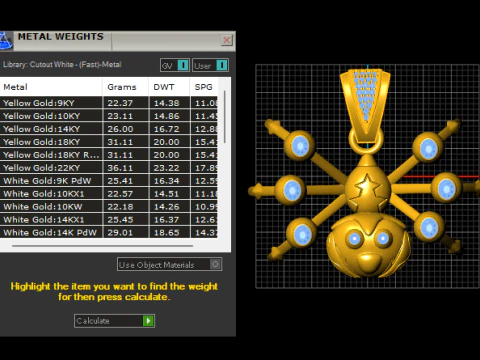Click the 22.37 grams value
Image resolution: width=480 pixels, height=360 pixels.
[120, 103]
